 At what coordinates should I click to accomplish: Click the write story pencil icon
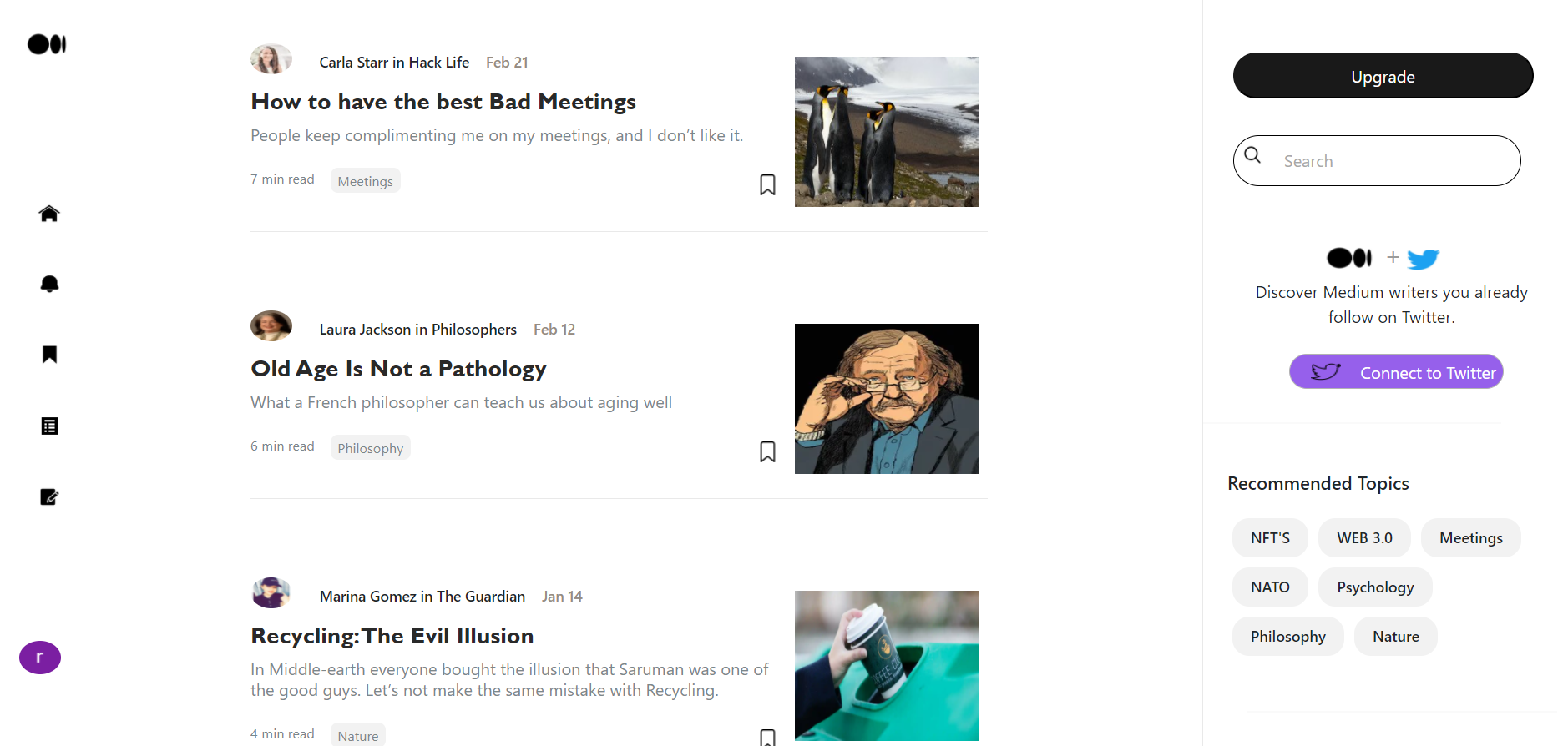click(49, 497)
